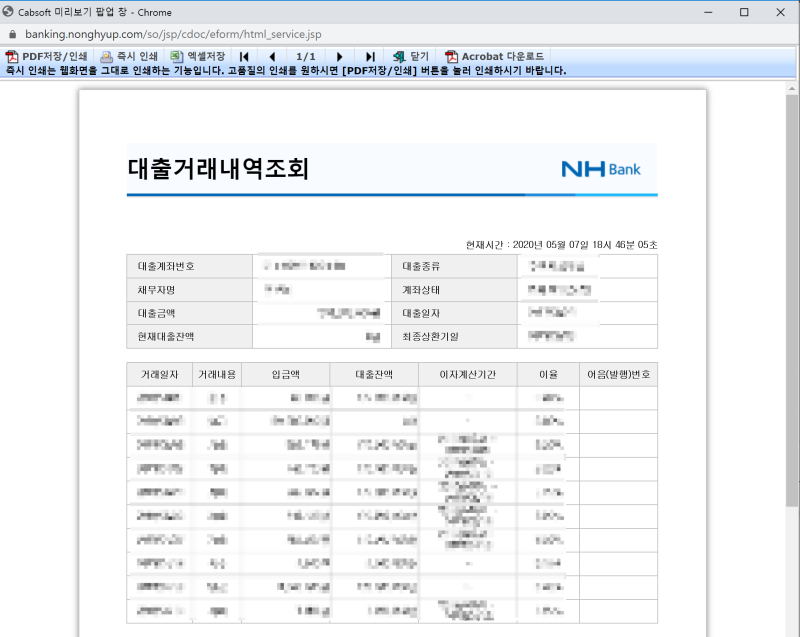Go to first page arrow
800x637 pixels.
244,57
